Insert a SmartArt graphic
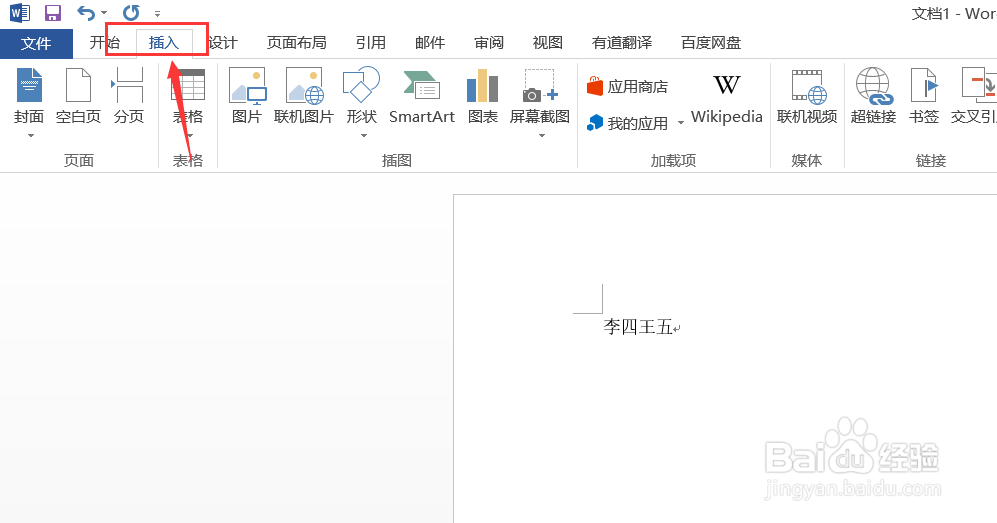 tap(422, 95)
